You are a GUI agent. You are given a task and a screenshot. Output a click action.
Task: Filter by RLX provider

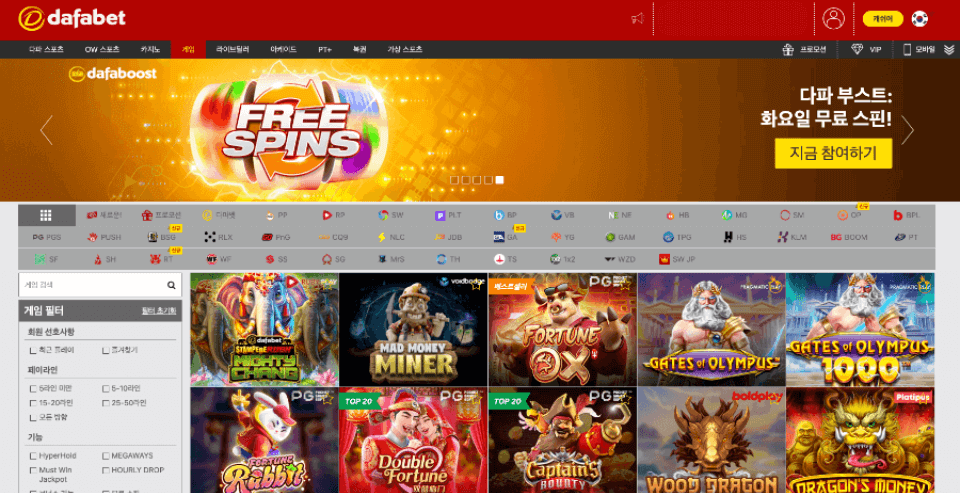(219, 237)
